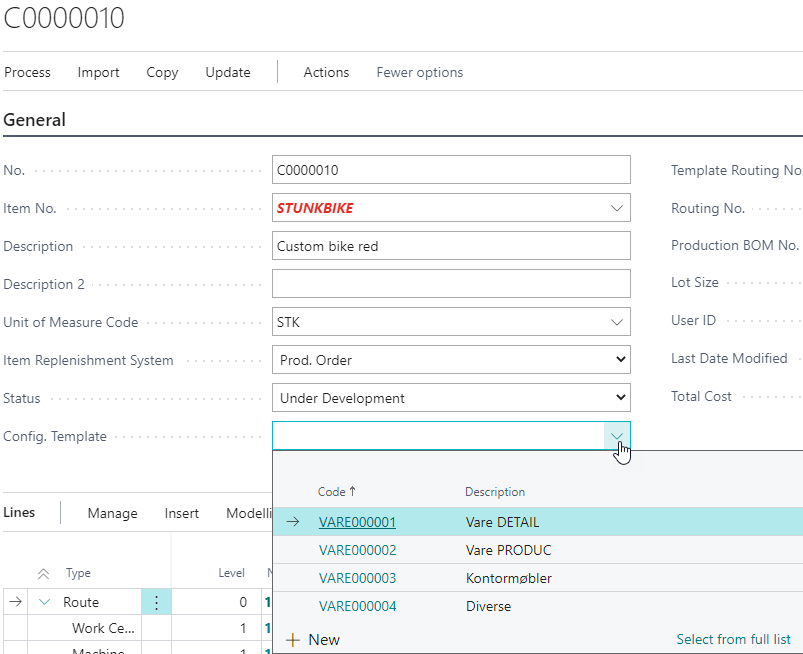Open the Type cell chevron on the Route line
803x654 pixels.
point(42,601)
